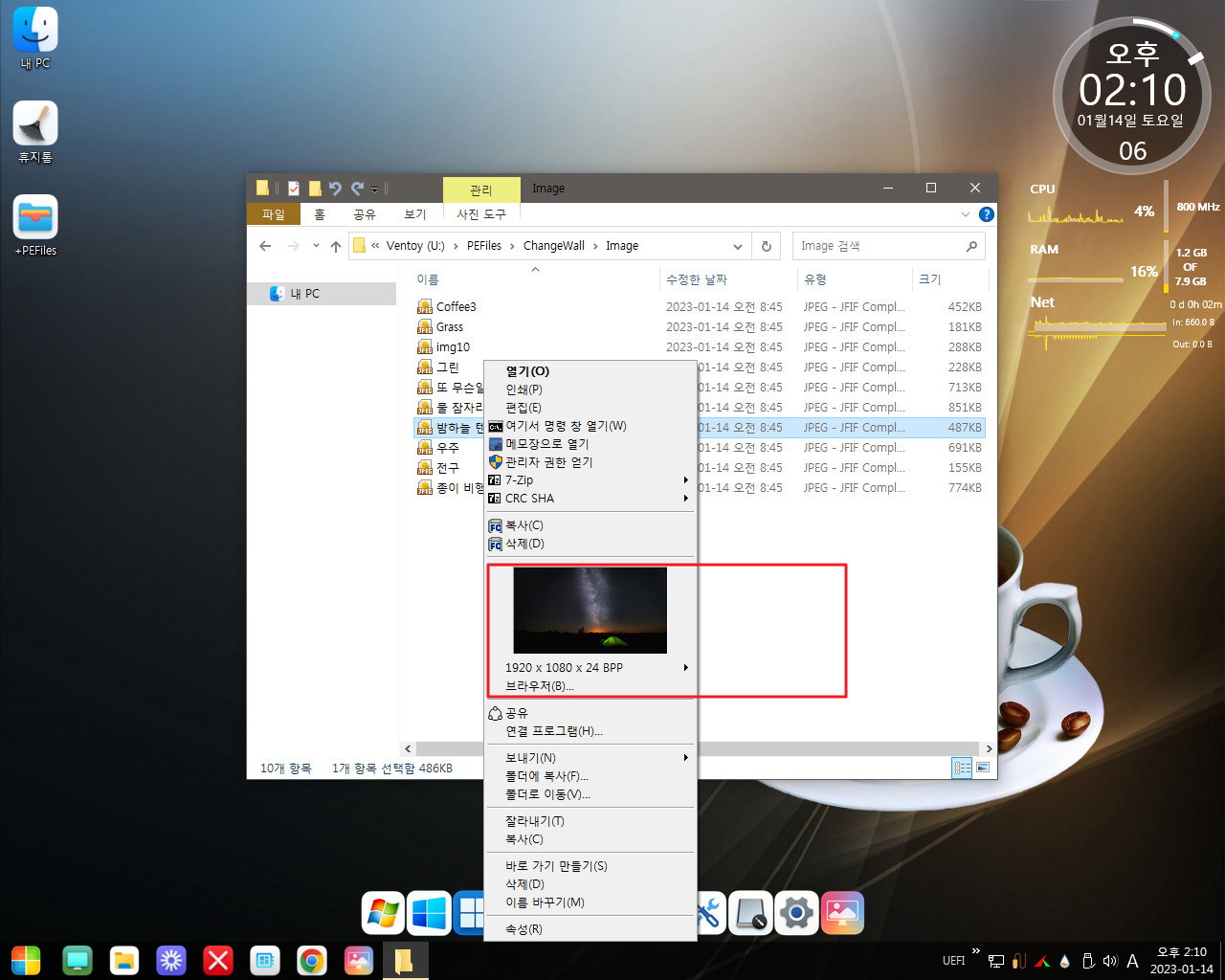
Task: Click 관리자 권한 얻기 menu entry
Action: pyautogui.click(x=590, y=462)
